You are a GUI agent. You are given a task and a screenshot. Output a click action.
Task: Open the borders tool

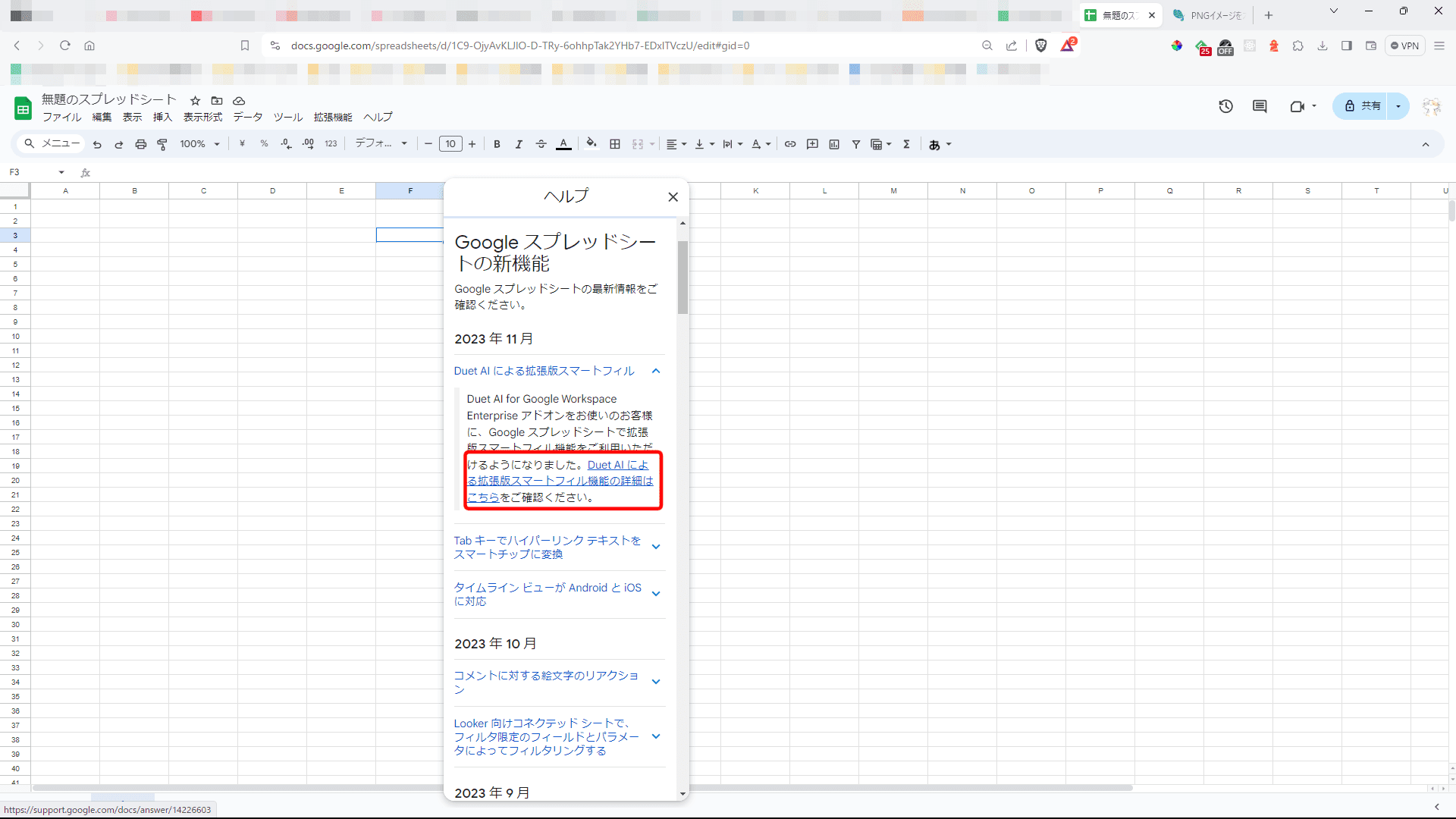[x=615, y=144]
